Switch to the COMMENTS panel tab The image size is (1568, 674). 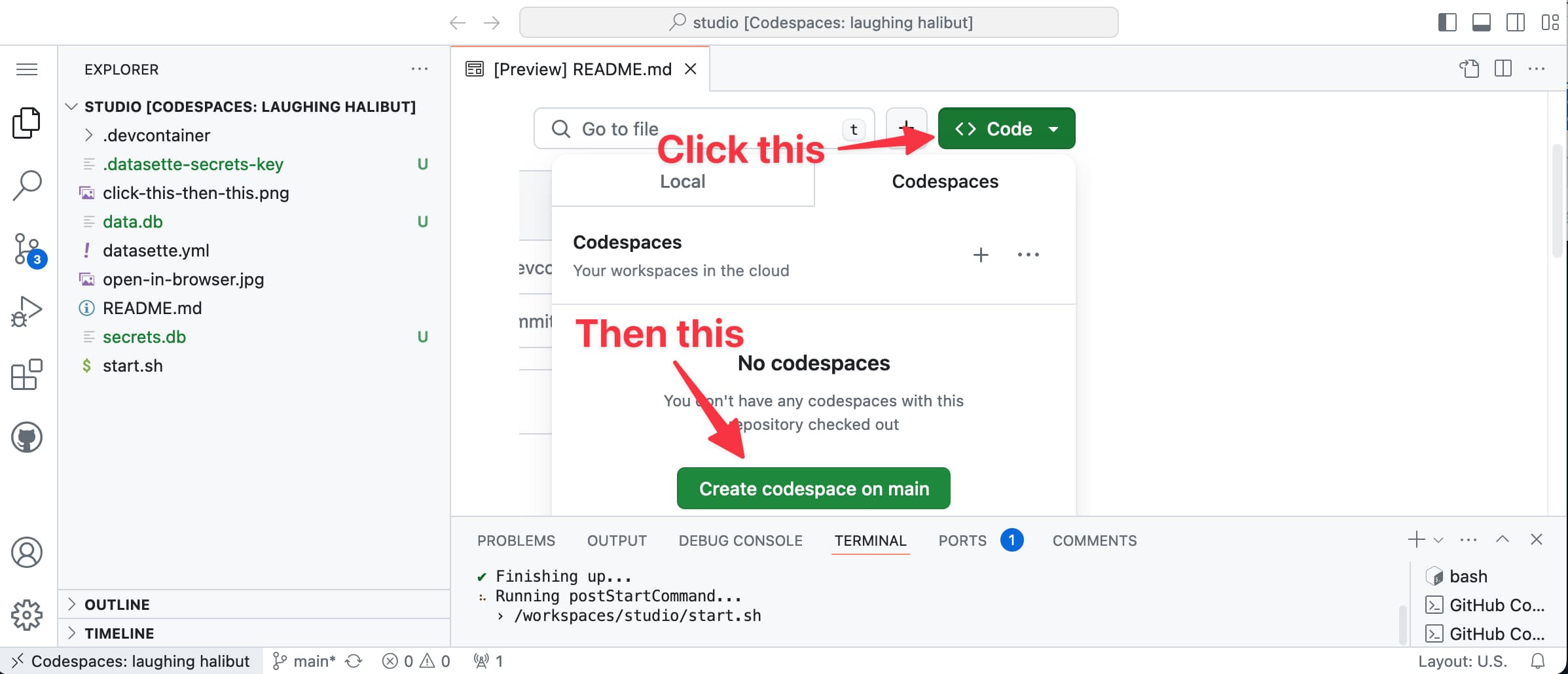(x=1095, y=541)
